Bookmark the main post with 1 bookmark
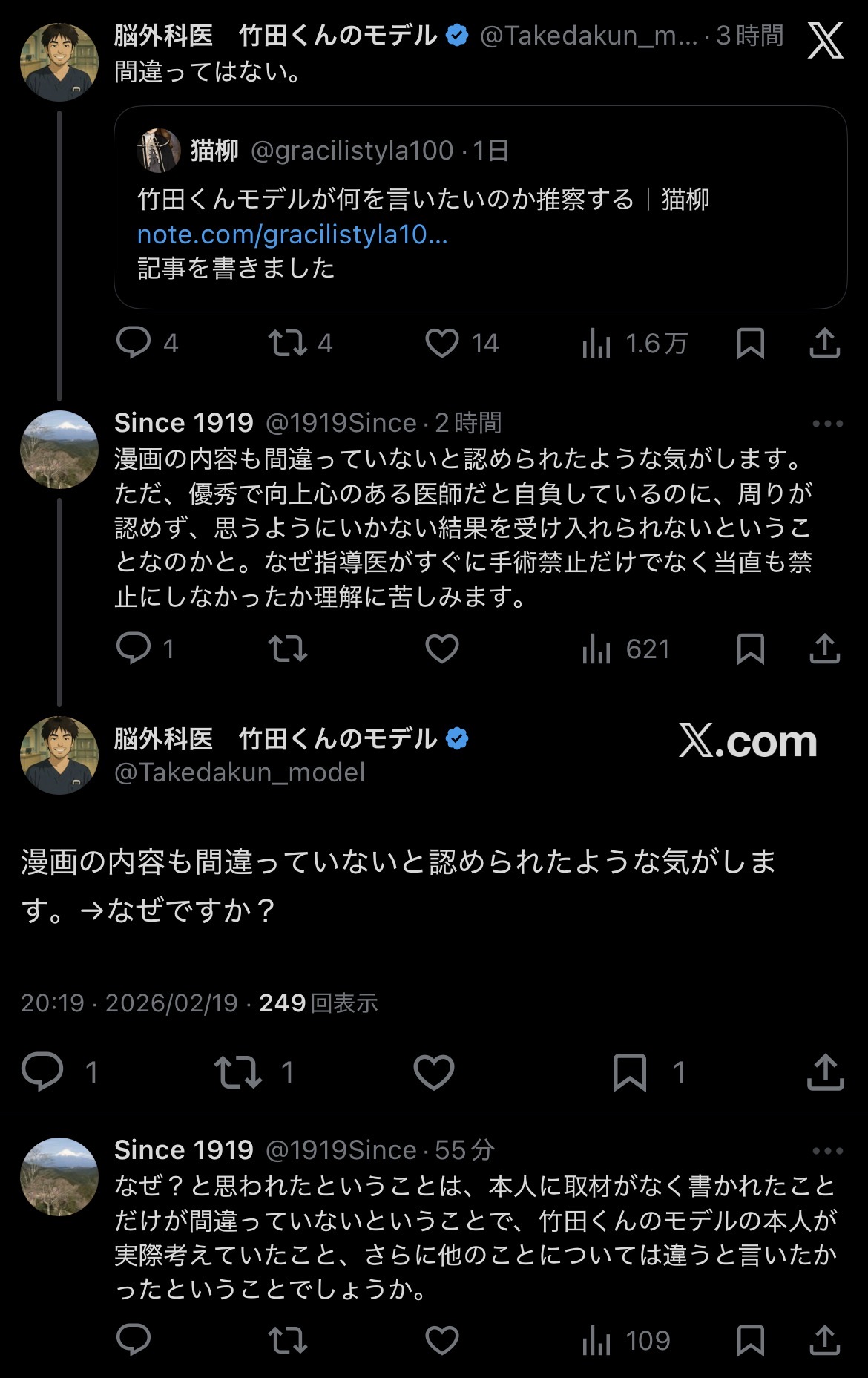 coord(630,1072)
